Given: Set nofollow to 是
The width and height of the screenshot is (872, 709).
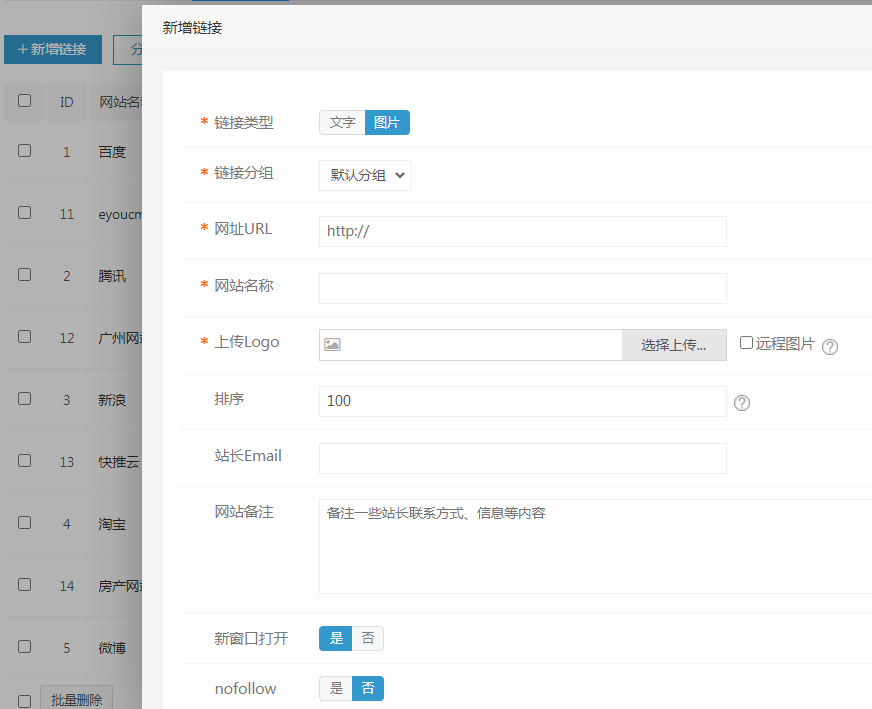Looking at the screenshot, I should 336,688.
